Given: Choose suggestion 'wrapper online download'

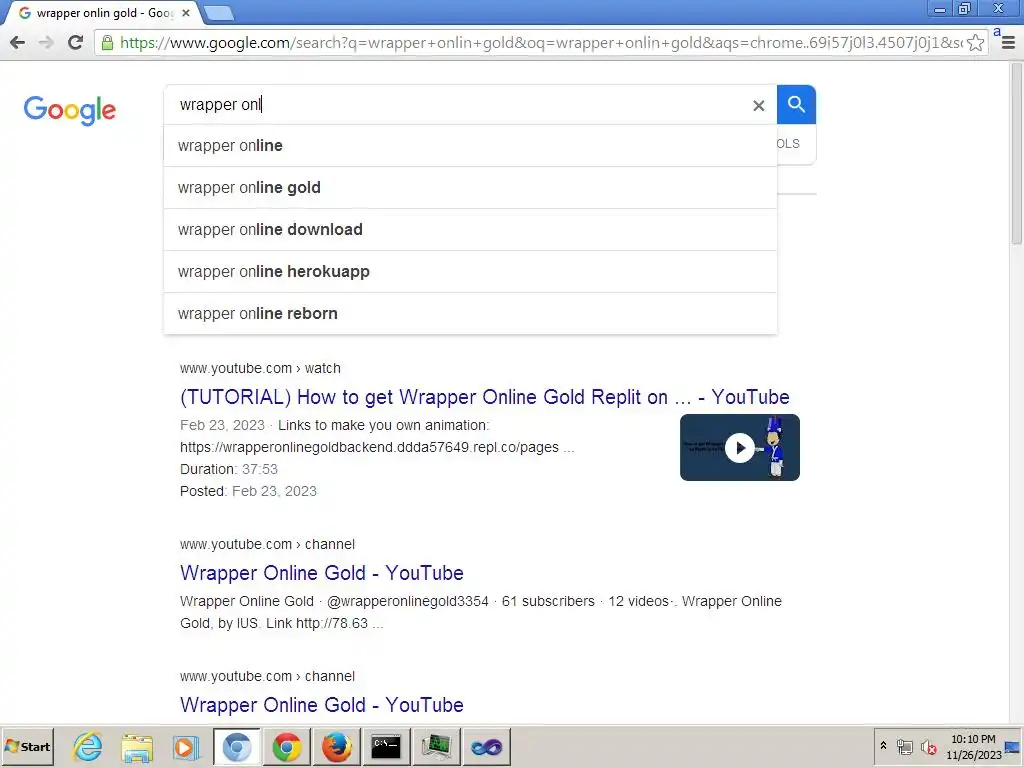Looking at the screenshot, I should pyautogui.click(x=470, y=229).
